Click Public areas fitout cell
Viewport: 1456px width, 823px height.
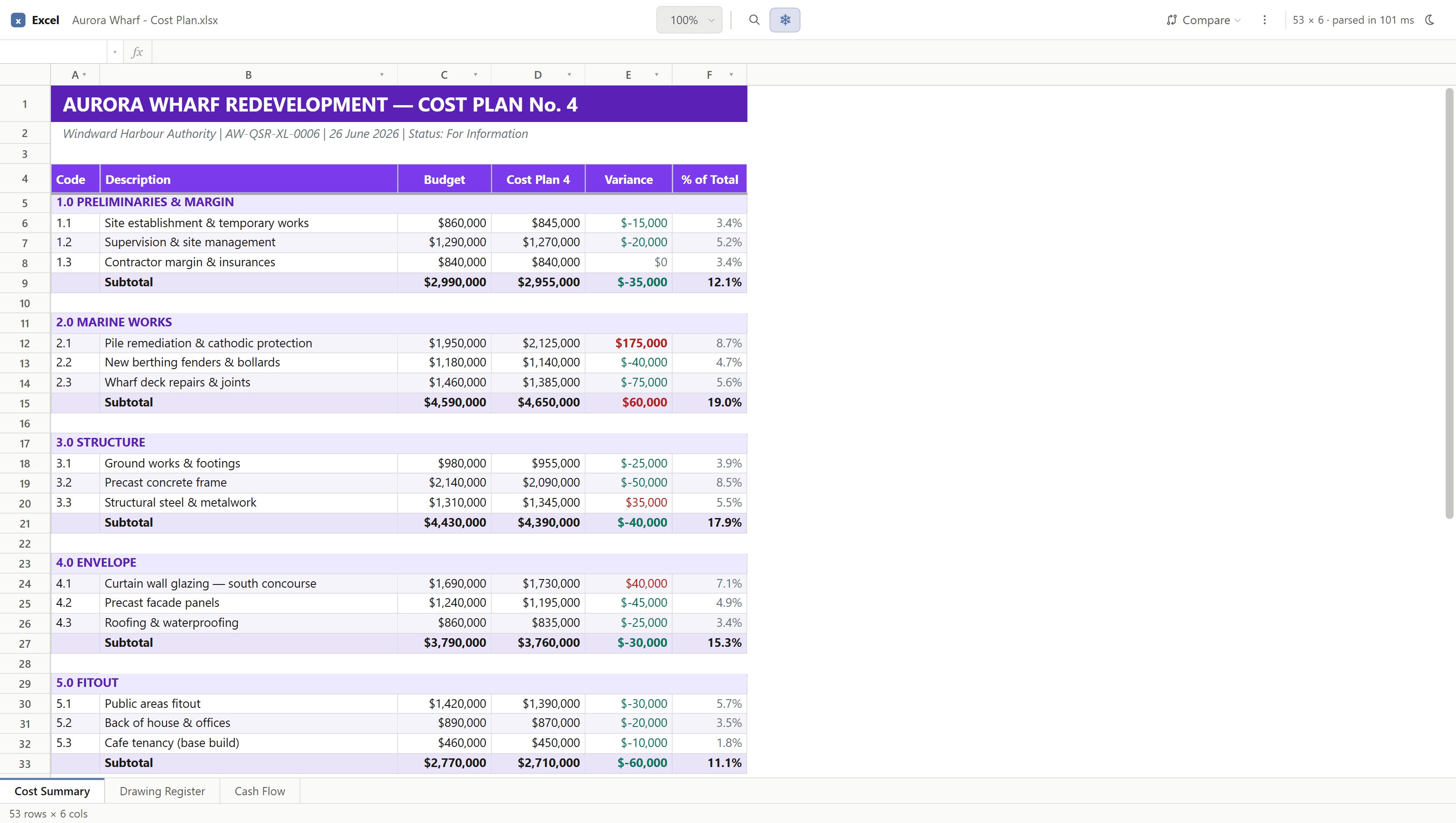(249, 704)
